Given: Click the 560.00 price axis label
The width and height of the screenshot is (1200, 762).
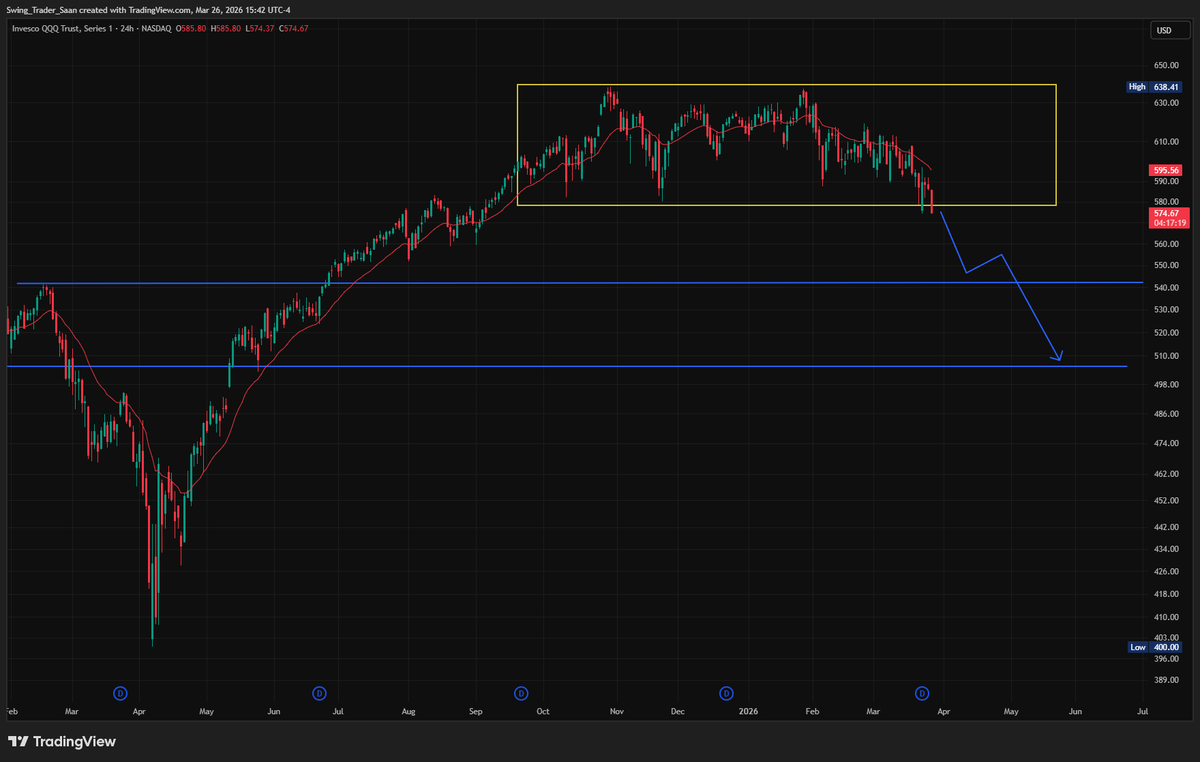Looking at the screenshot, I should click(x=1166, y=244).
